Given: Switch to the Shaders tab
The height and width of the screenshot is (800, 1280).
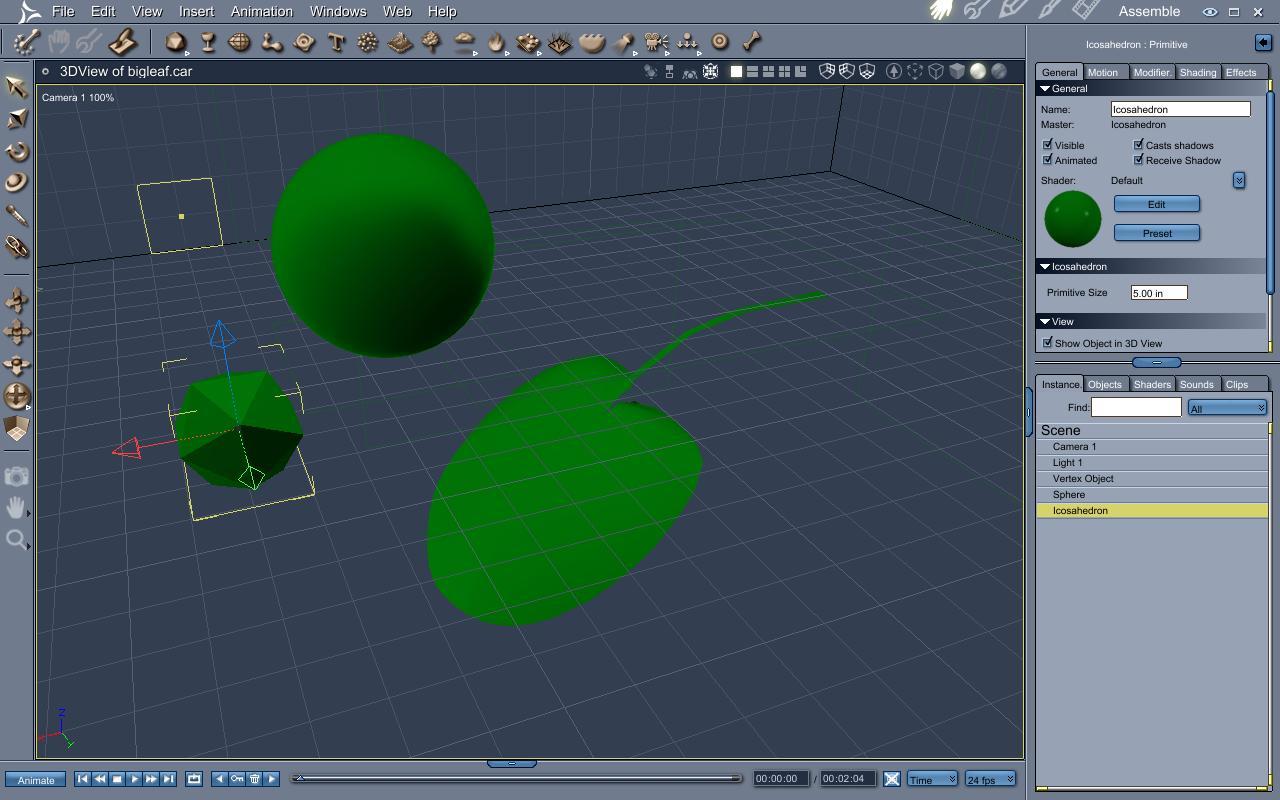Looking at the screenshot, I should pyautogui.click(x=1152, y=384).
